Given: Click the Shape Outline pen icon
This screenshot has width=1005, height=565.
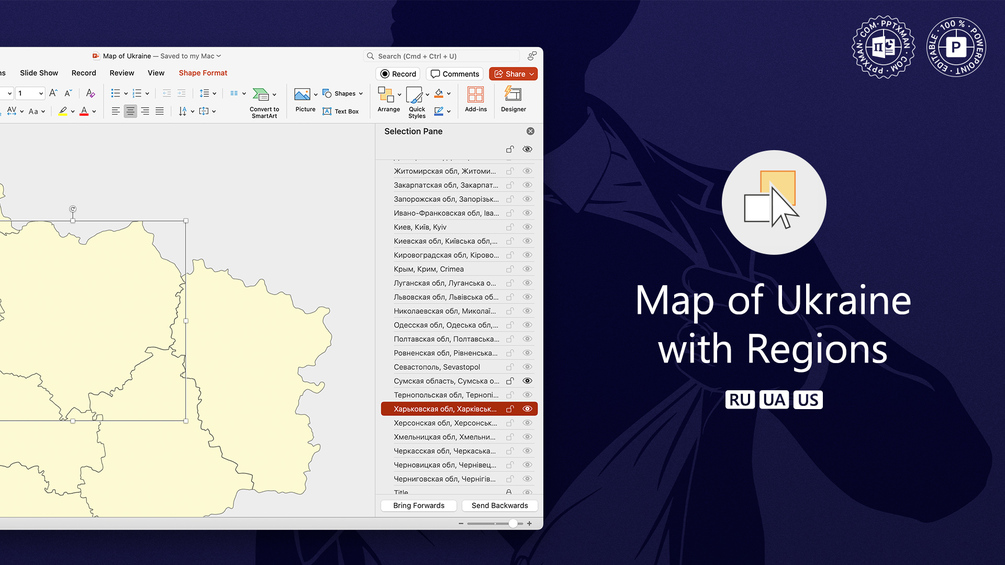Looking at the screenshot, I should 439,111.
